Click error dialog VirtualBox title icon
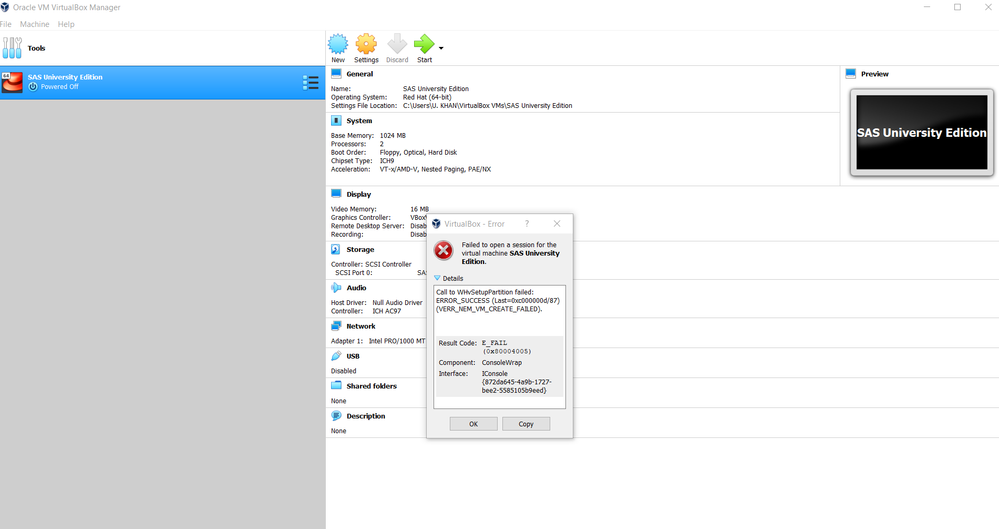The width and height of the screenshot is (999, 529). (436, 224)
